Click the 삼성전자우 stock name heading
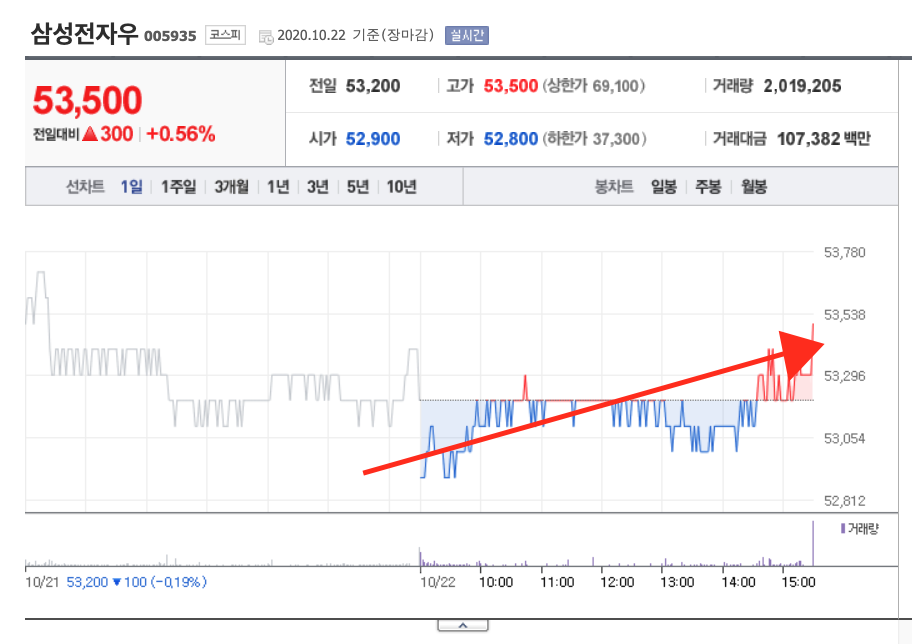 click(x=84, y=34)
